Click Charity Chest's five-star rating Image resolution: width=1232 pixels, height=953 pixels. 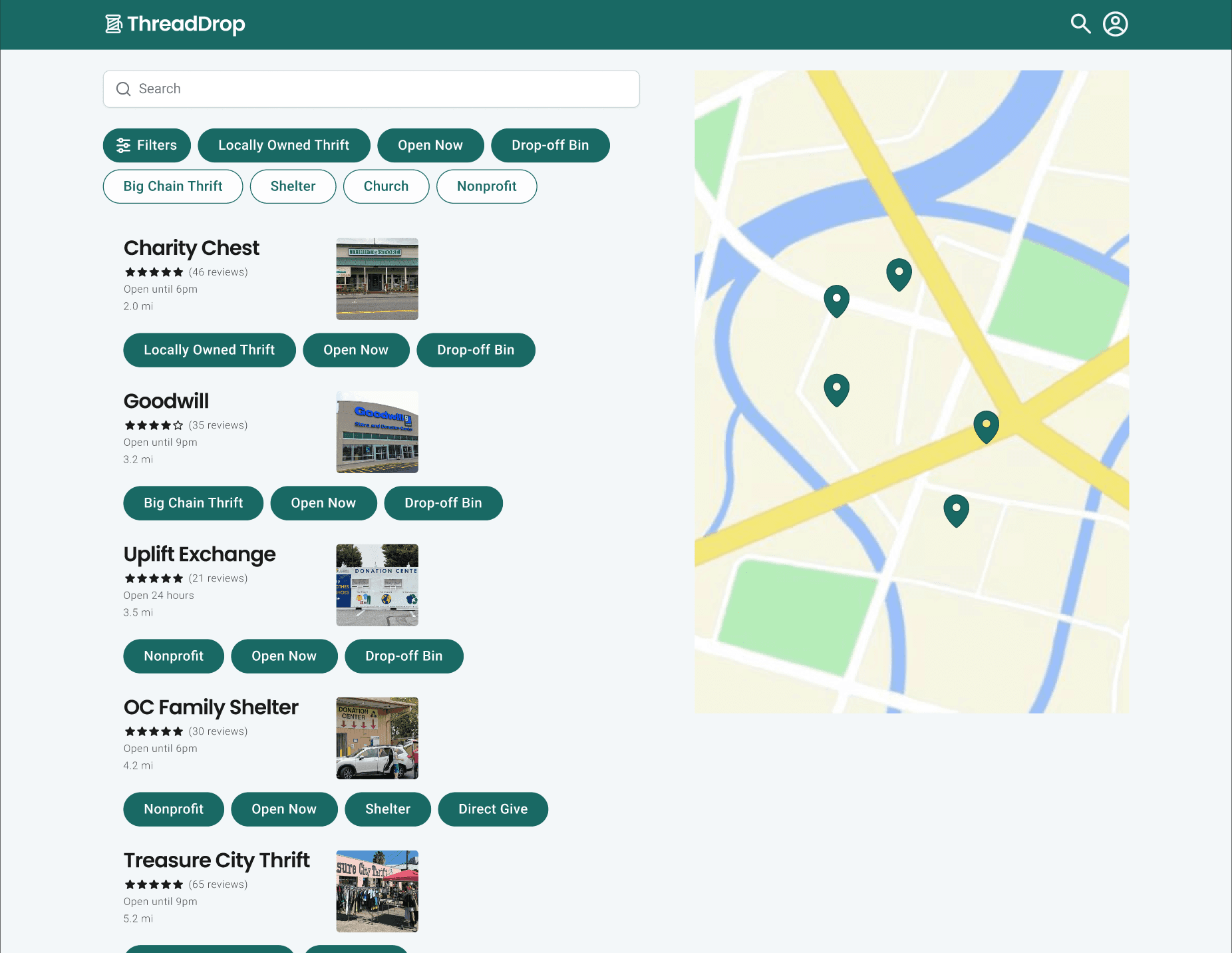tap(154, 272)
